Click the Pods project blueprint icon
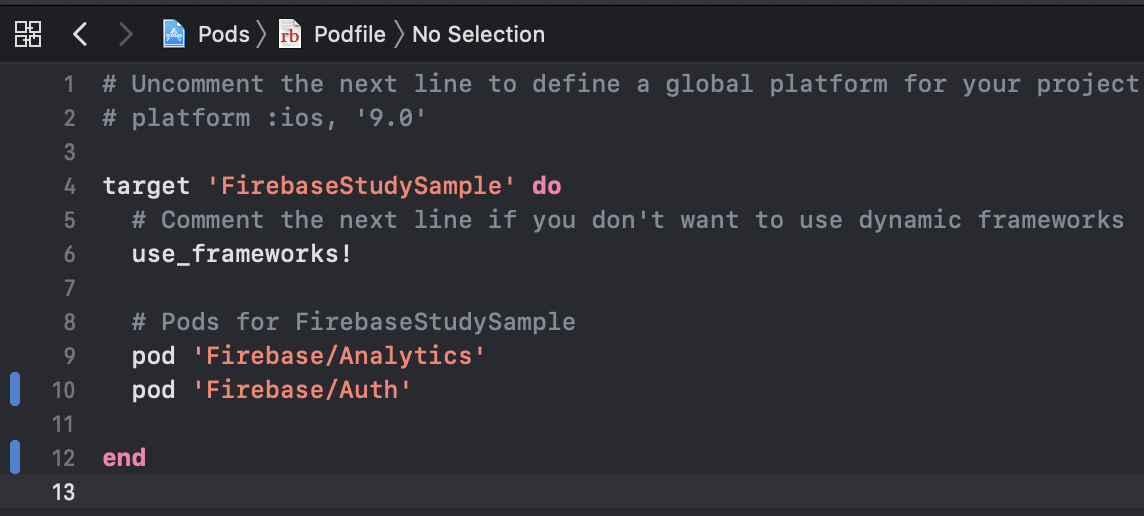1144x516 pixels. [174, 34]
